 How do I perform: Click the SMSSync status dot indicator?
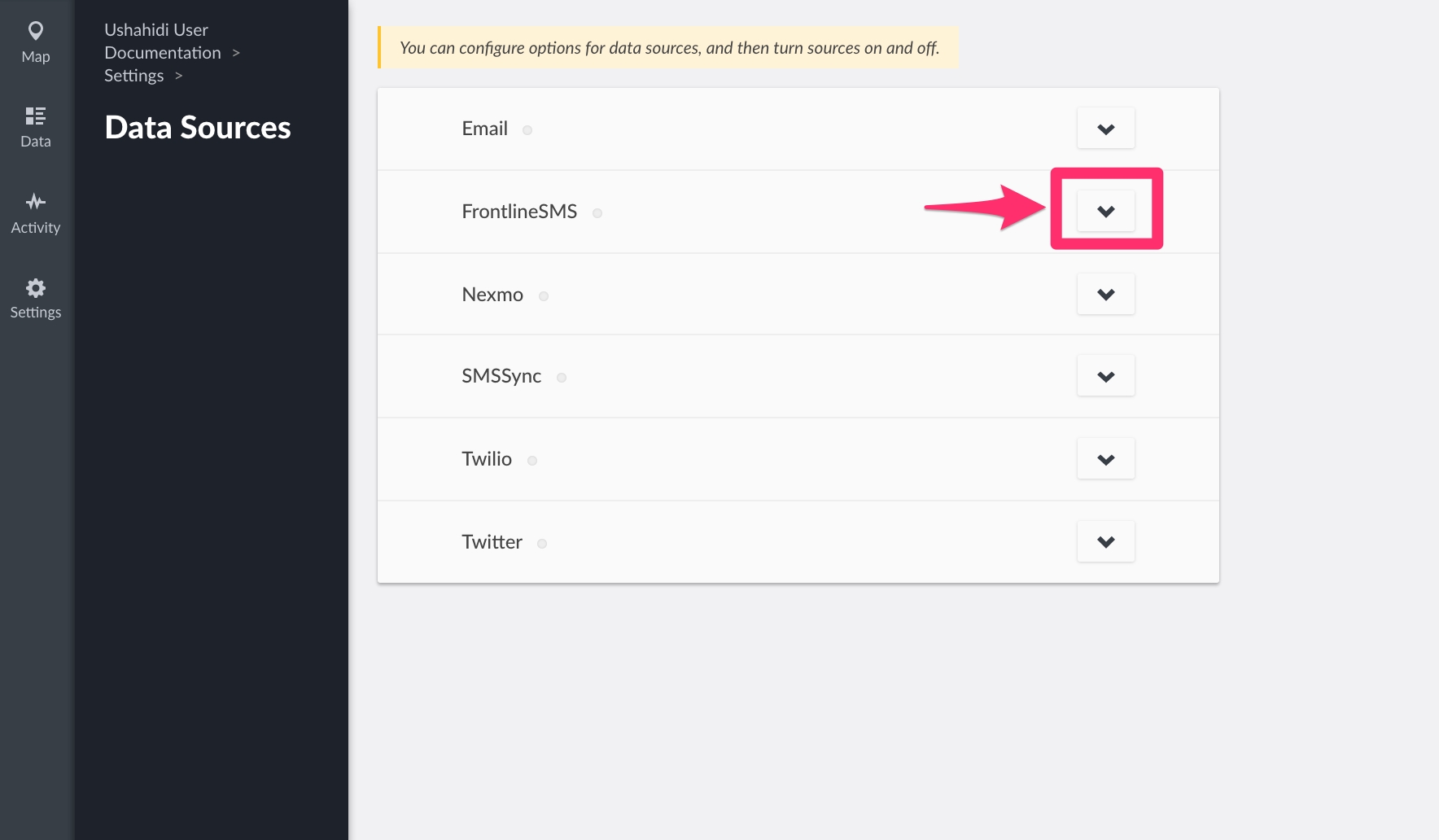(x=562, y=378)
